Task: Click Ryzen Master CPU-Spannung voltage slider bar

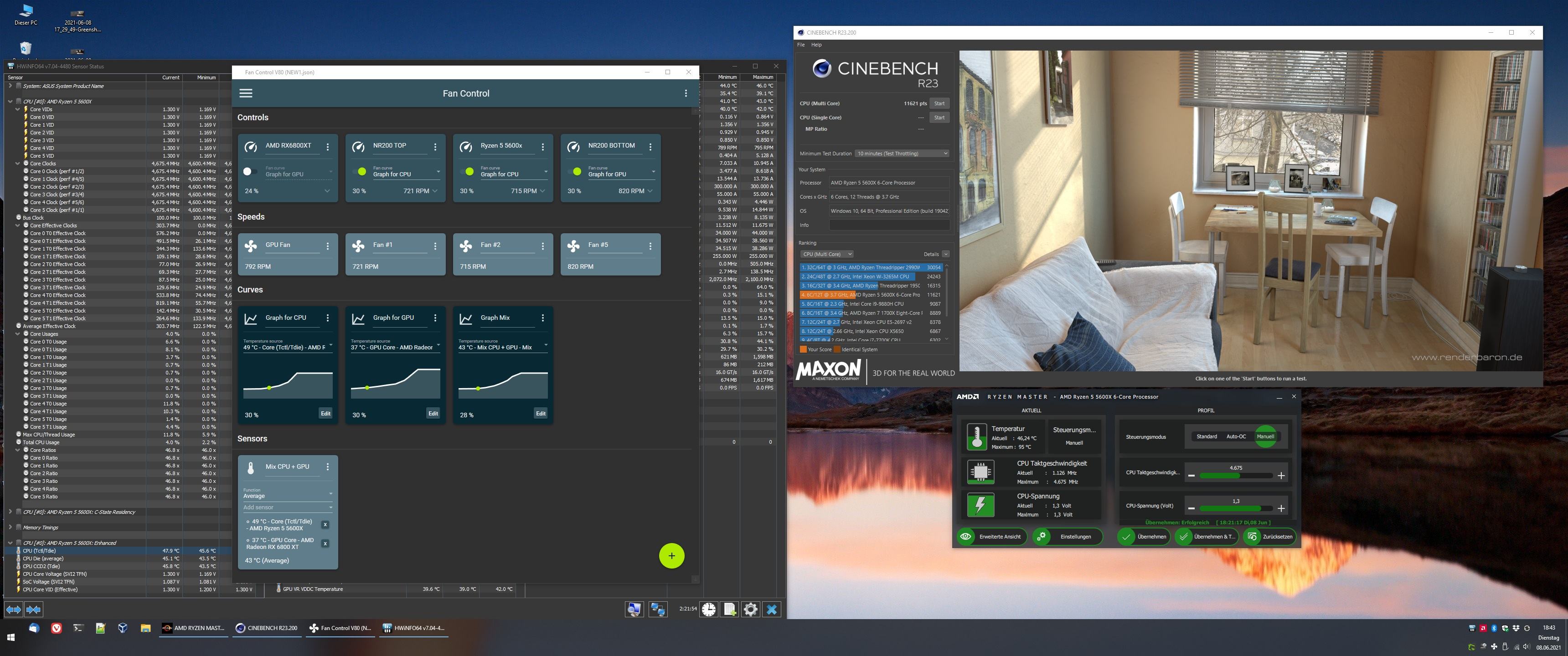Action: (x=1236, y=509)
